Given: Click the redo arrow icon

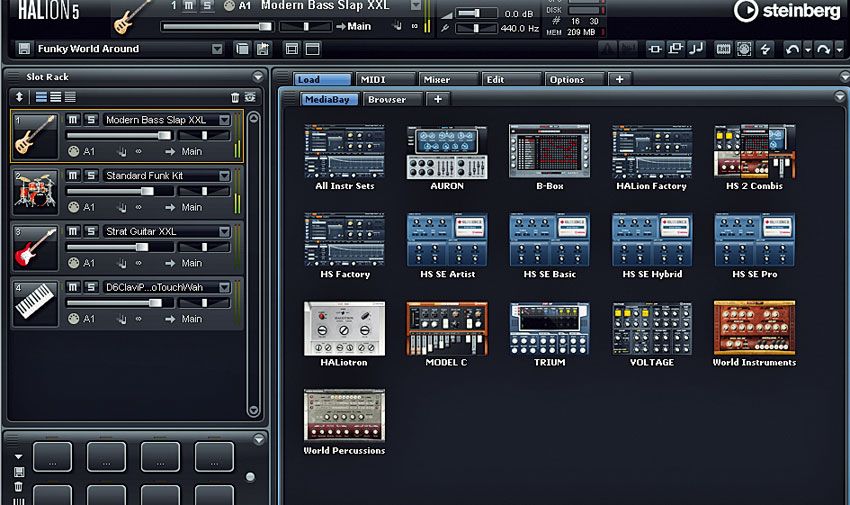Looking at the screenshot, I should [x=823, y=49].
